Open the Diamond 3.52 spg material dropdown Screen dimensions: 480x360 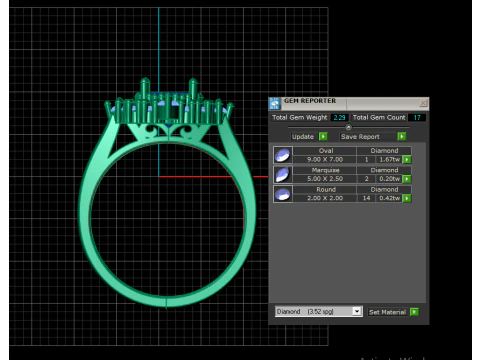(x=357, y=311)
